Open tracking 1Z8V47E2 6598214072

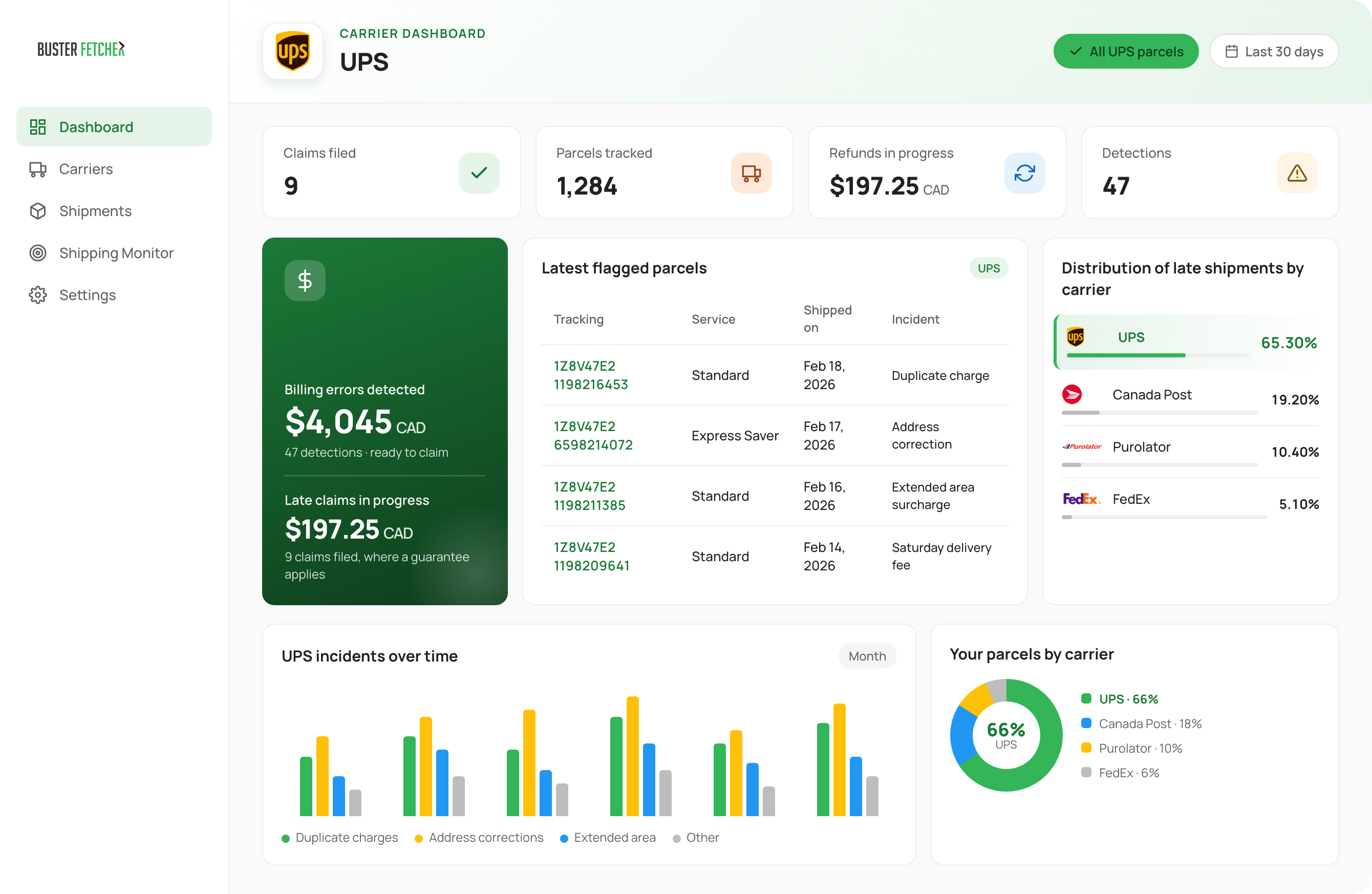pyautogui.click(x=593, y=436)
